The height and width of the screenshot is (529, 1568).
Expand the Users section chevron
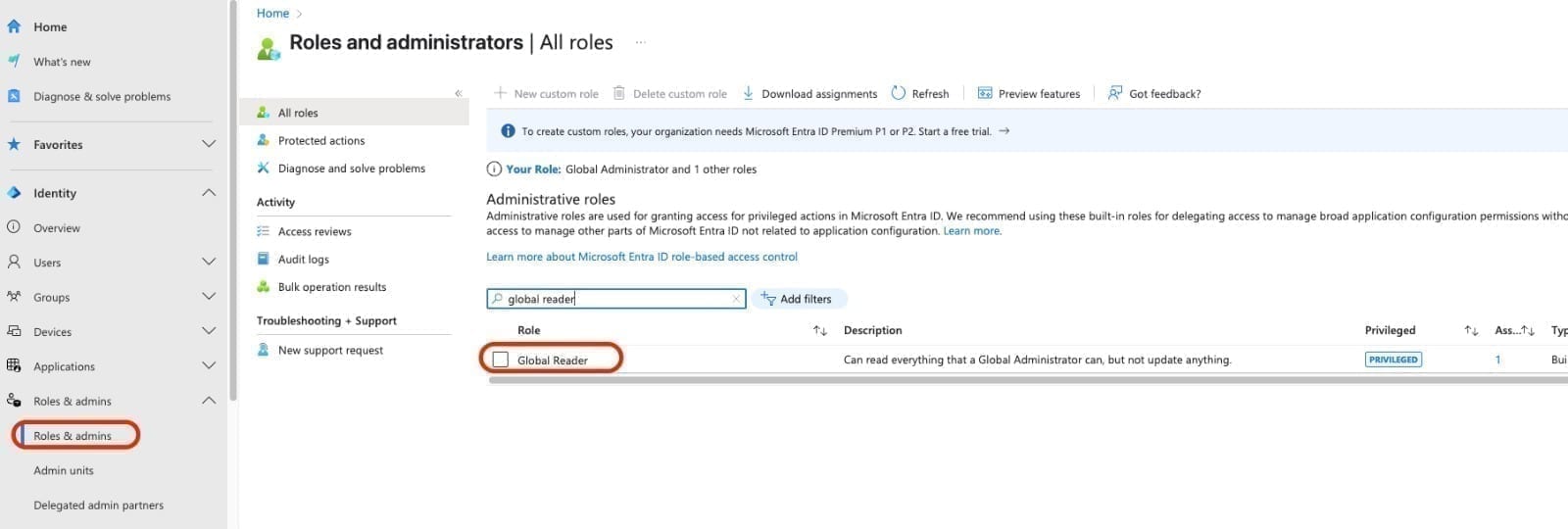(209, 262)
